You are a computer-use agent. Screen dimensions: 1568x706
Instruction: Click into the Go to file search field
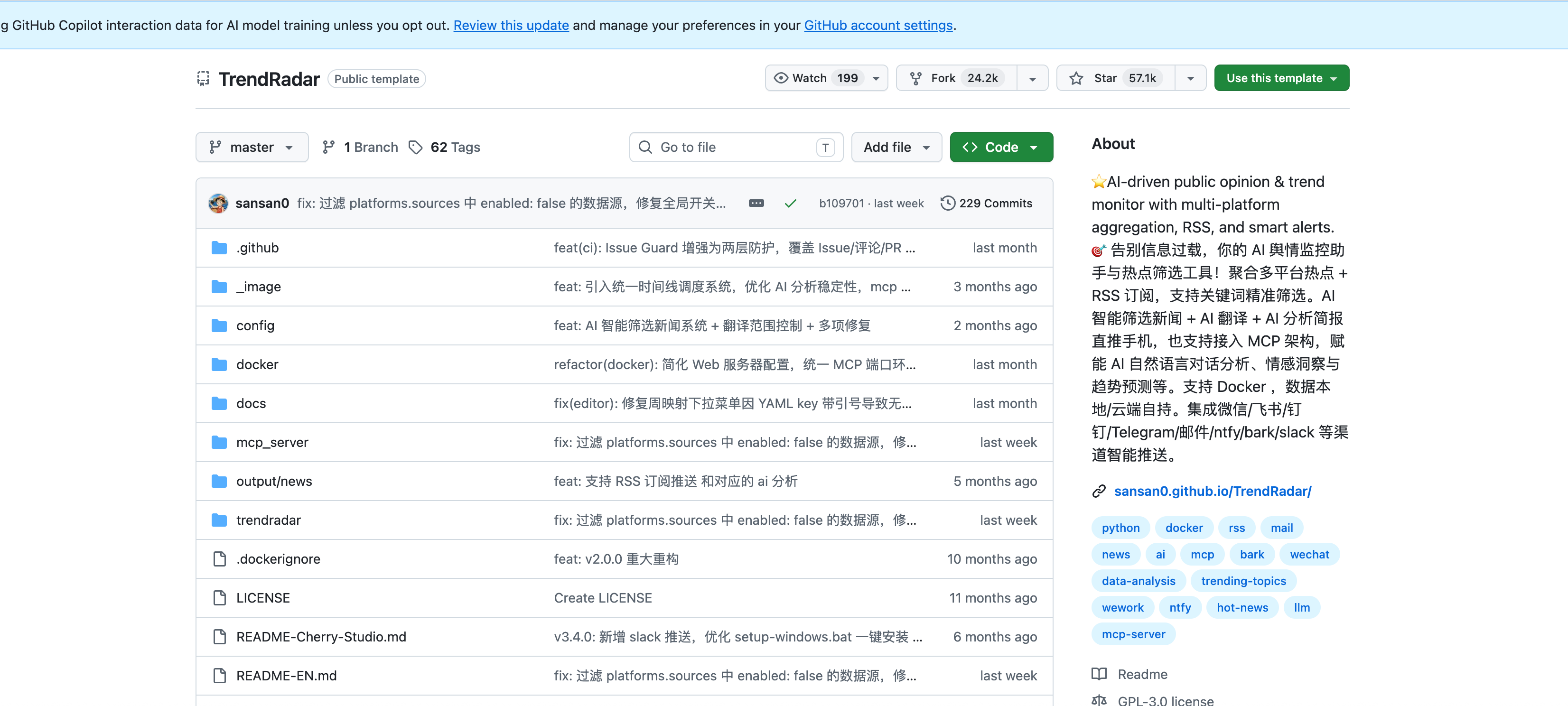pos(736,147)
